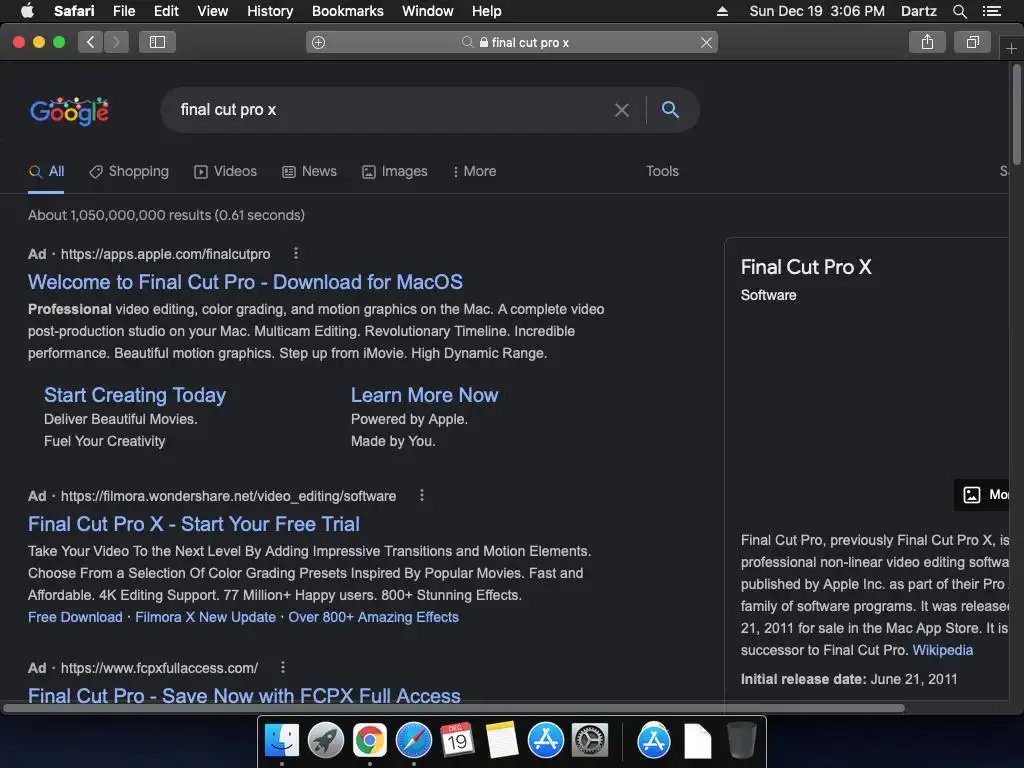This screenshot has width=1024, height=768.
Task: Open the View menu
Action: pyautogui.click(x=212, y=11)
